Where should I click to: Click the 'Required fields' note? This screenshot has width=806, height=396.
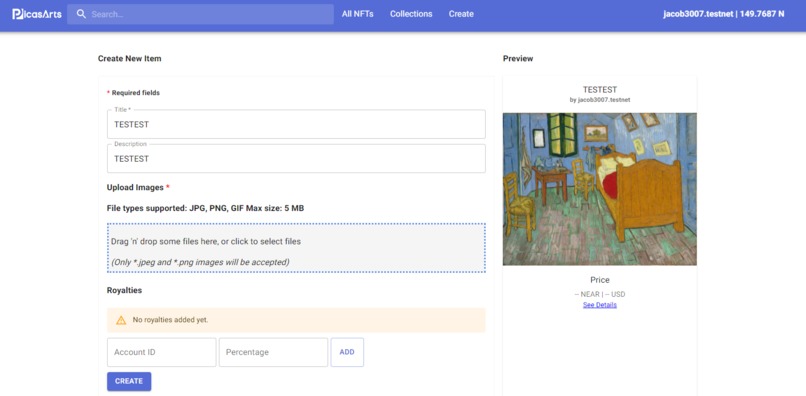[133, 93]
